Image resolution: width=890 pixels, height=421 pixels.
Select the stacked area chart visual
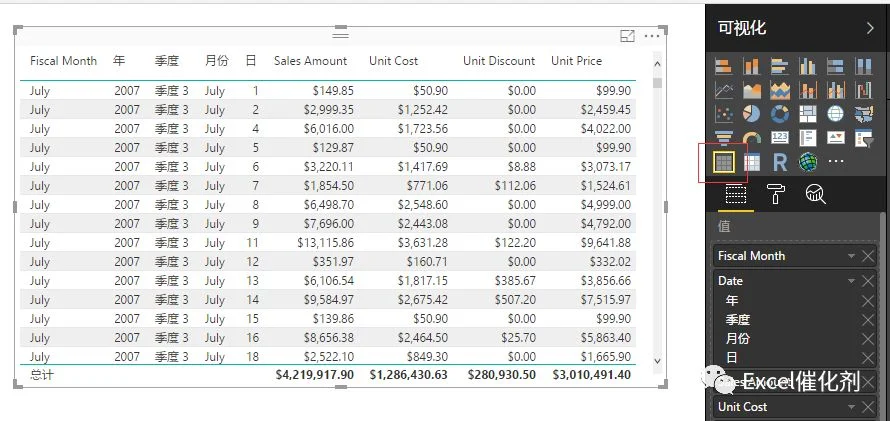[x=780, y=90]
